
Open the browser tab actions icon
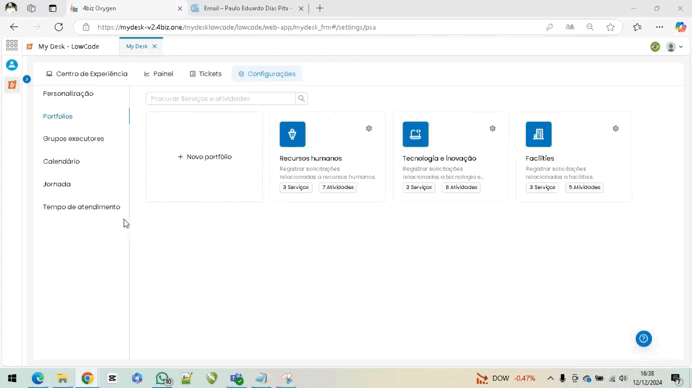(x=53, y=8)
